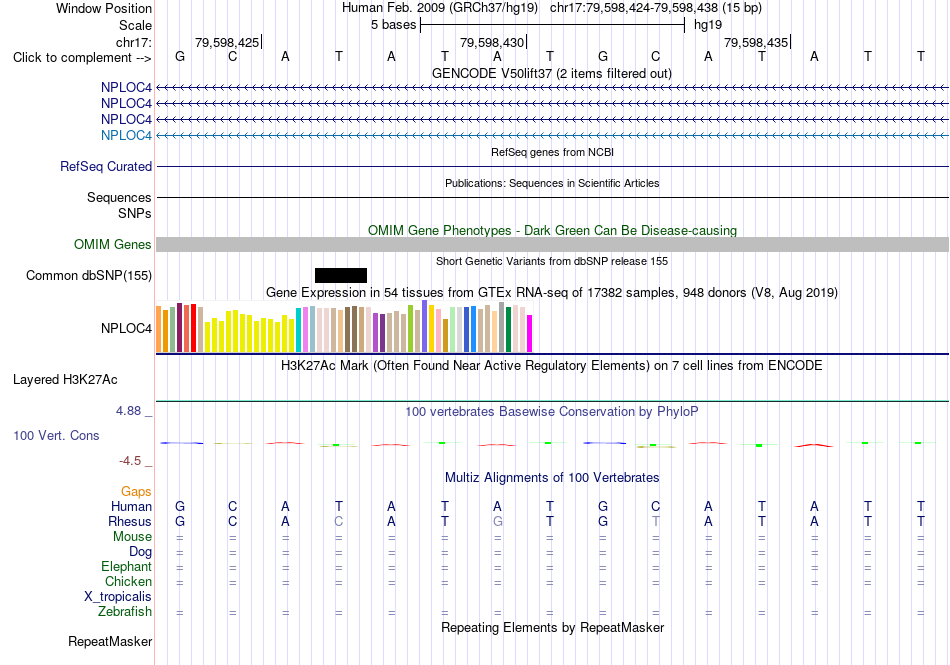Viewport: 950px width, 665px height.
Task: Click the Human alignment row label
Action: point(131,506)
